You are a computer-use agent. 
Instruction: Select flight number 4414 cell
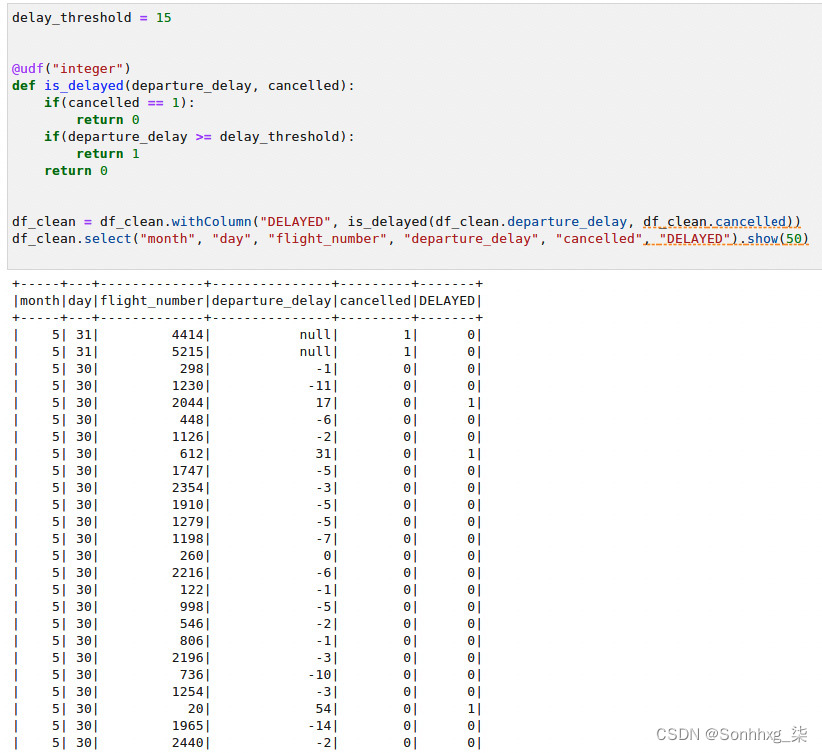[x=188, y=335]
